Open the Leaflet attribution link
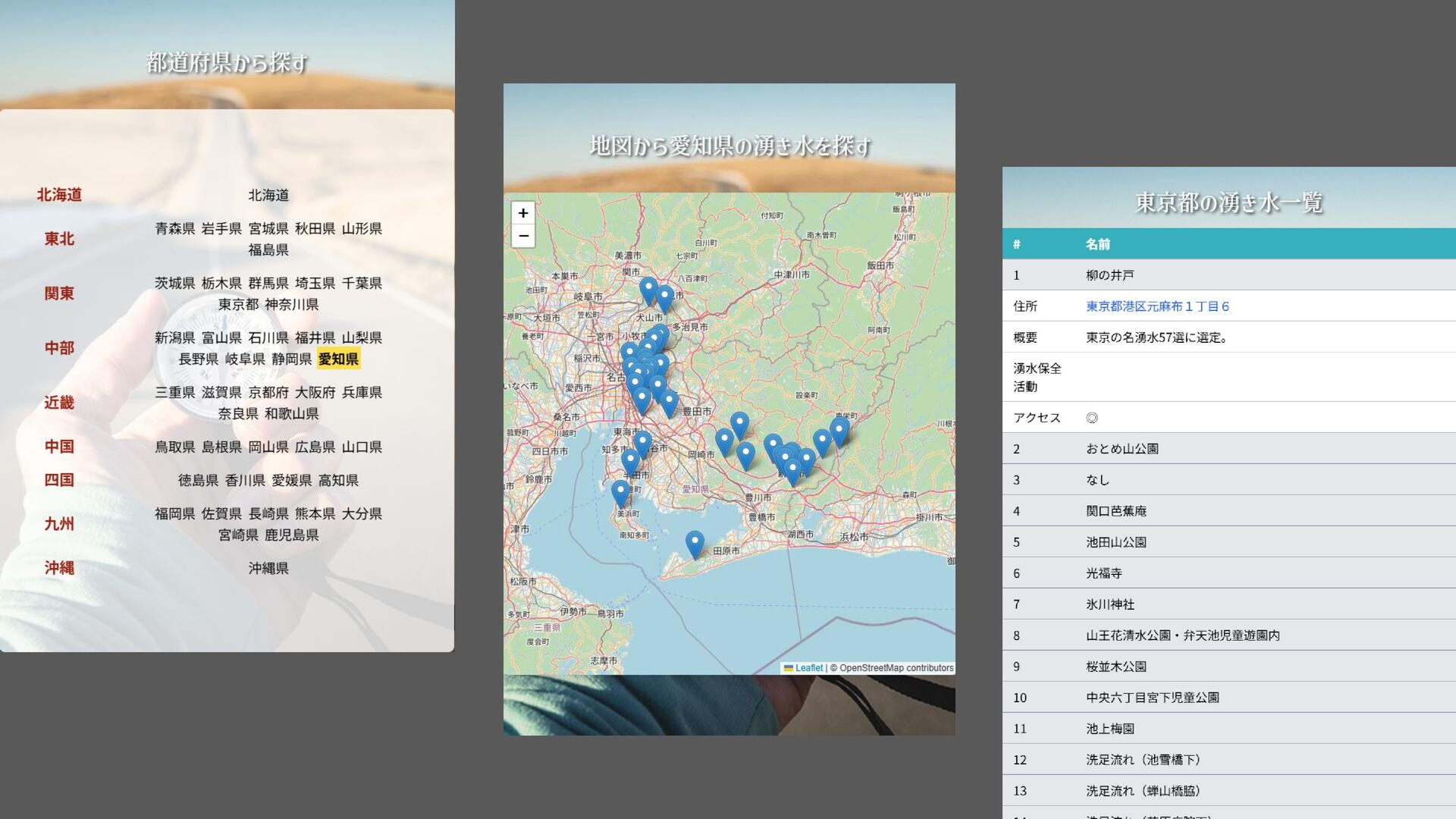 808,668
